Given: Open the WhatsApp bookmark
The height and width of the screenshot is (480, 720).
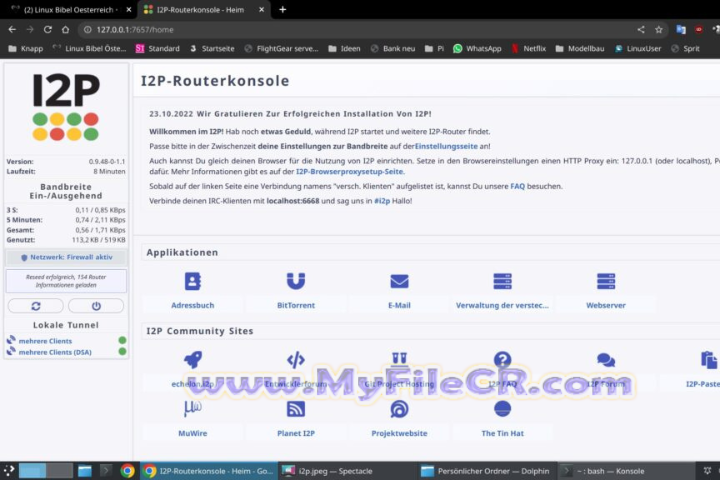Looking at the screenshot, I should click(x=477, y=48).
